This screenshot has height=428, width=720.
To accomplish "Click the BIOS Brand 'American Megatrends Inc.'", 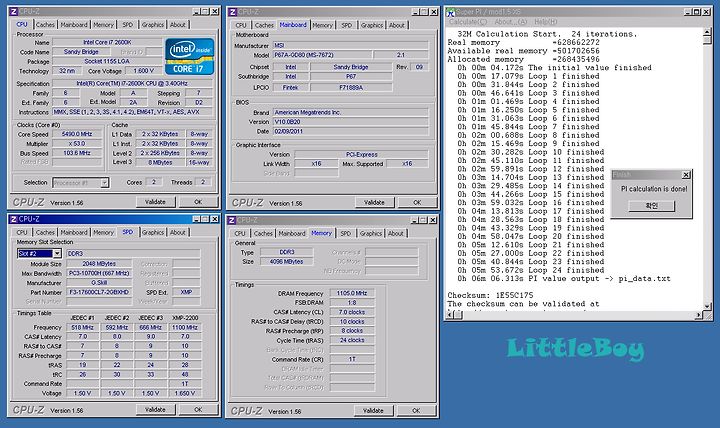I will pyautogui.click(x=351, y=112).
